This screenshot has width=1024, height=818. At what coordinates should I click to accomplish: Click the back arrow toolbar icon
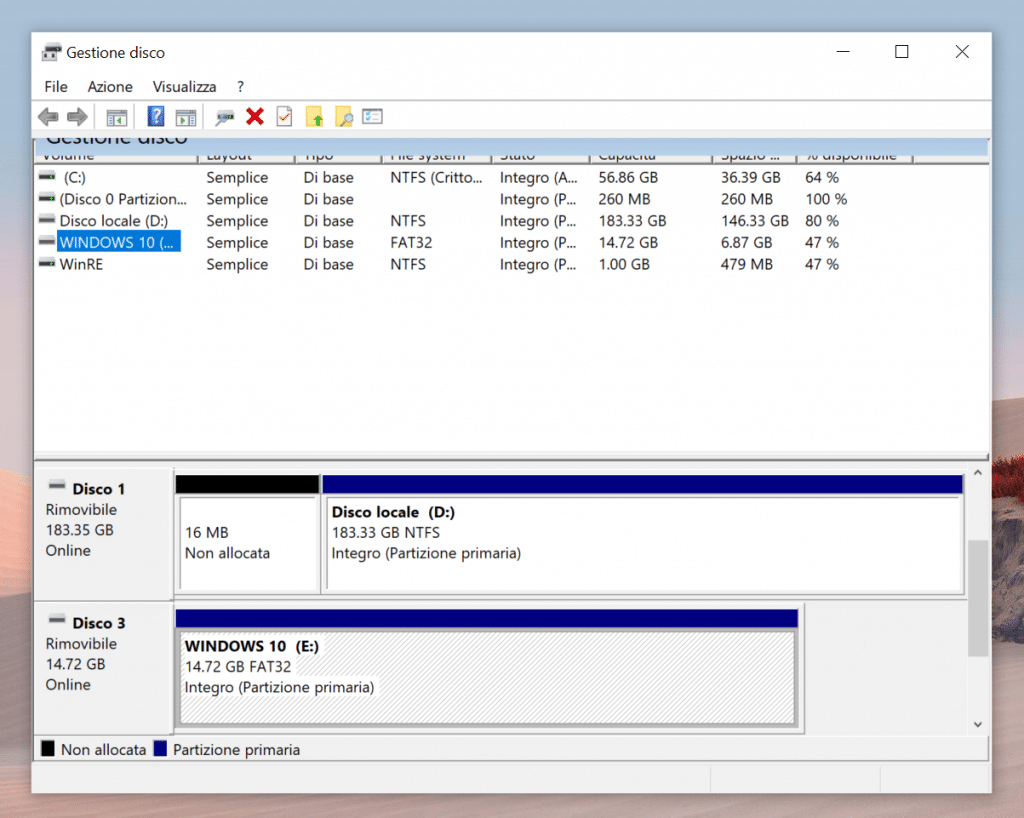[x=48, y=117]
